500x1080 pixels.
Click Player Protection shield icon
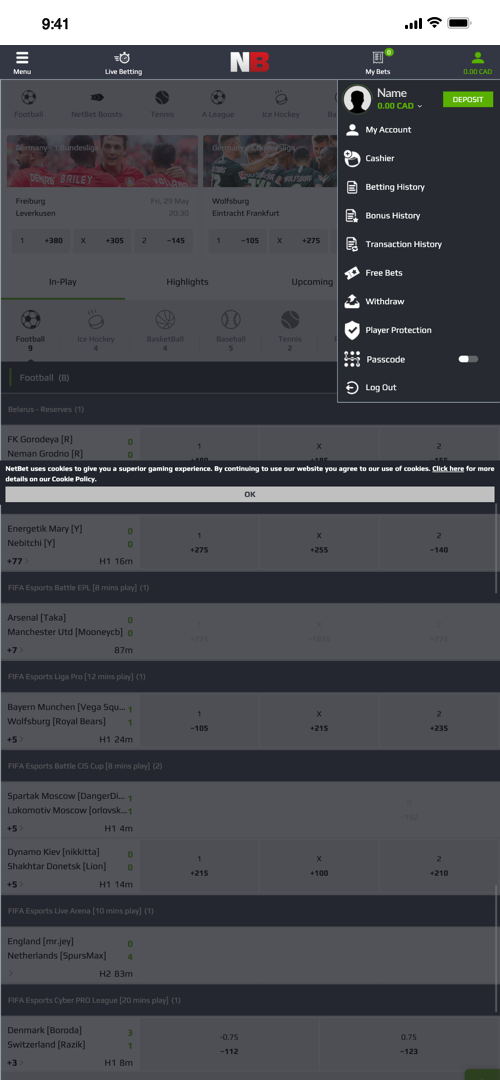coord(352,331)
